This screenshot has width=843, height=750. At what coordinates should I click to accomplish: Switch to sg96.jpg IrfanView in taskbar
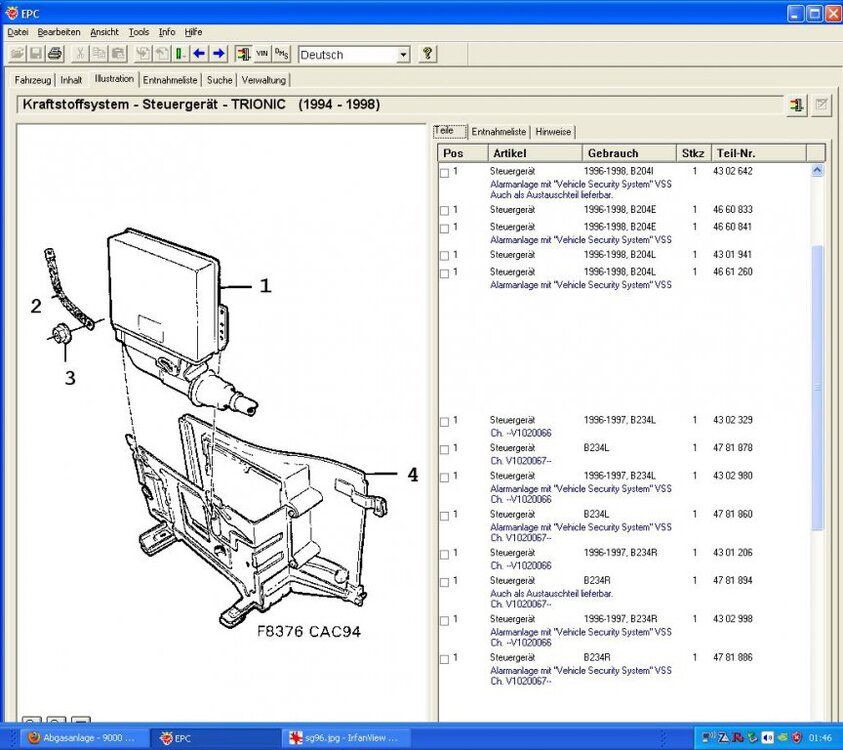coord(347,738)
